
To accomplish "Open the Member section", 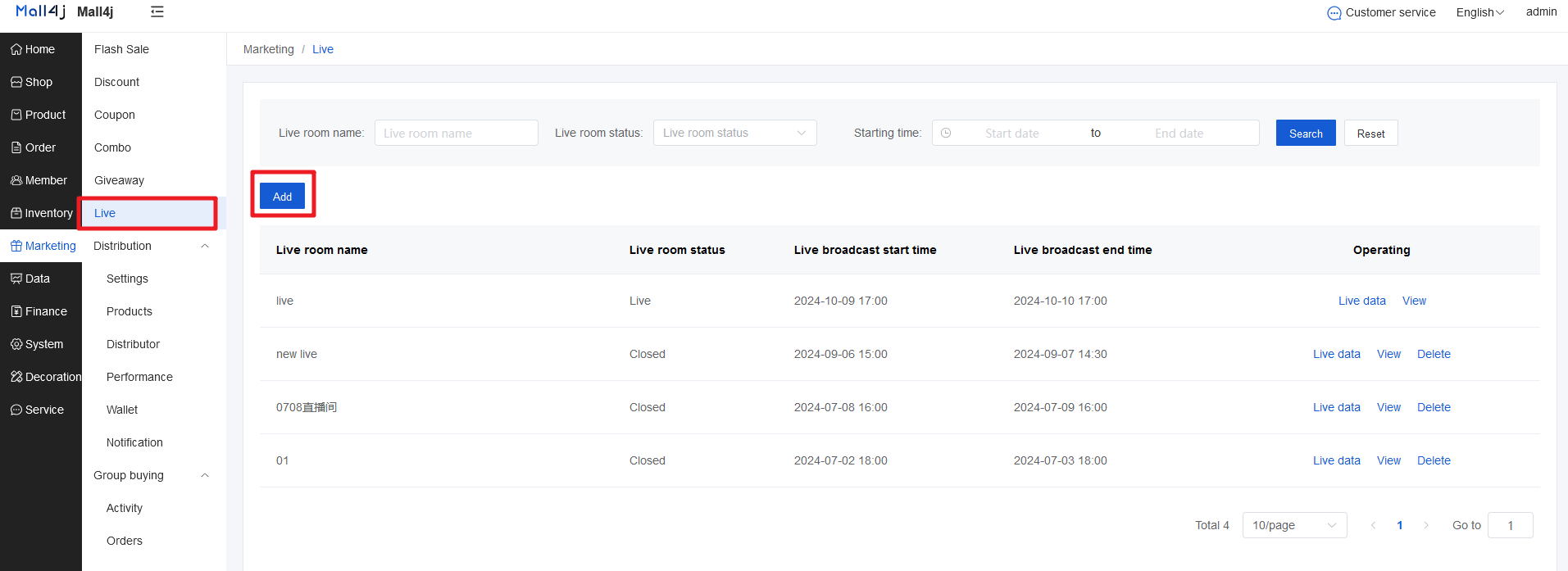I will (x=41, y=180).
